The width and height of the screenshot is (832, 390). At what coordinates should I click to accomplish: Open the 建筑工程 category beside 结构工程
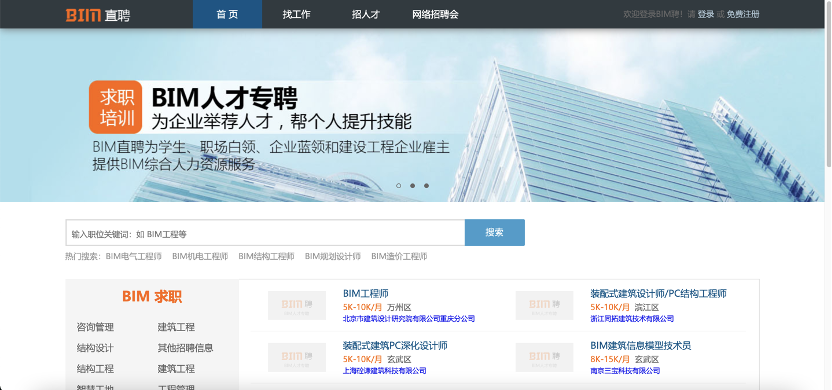[x=176, y=369]
